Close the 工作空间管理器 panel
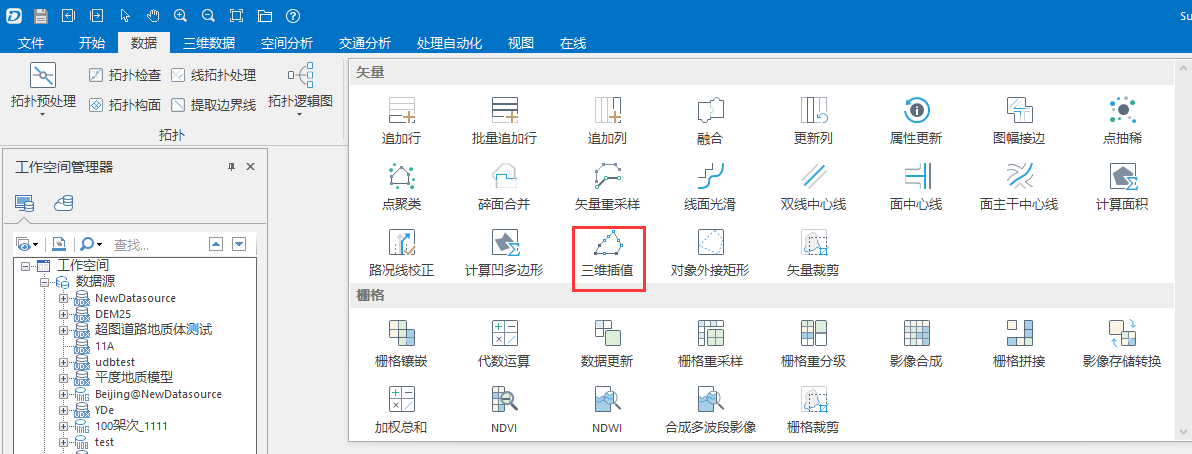The image size is (1192, 454). 251,167
